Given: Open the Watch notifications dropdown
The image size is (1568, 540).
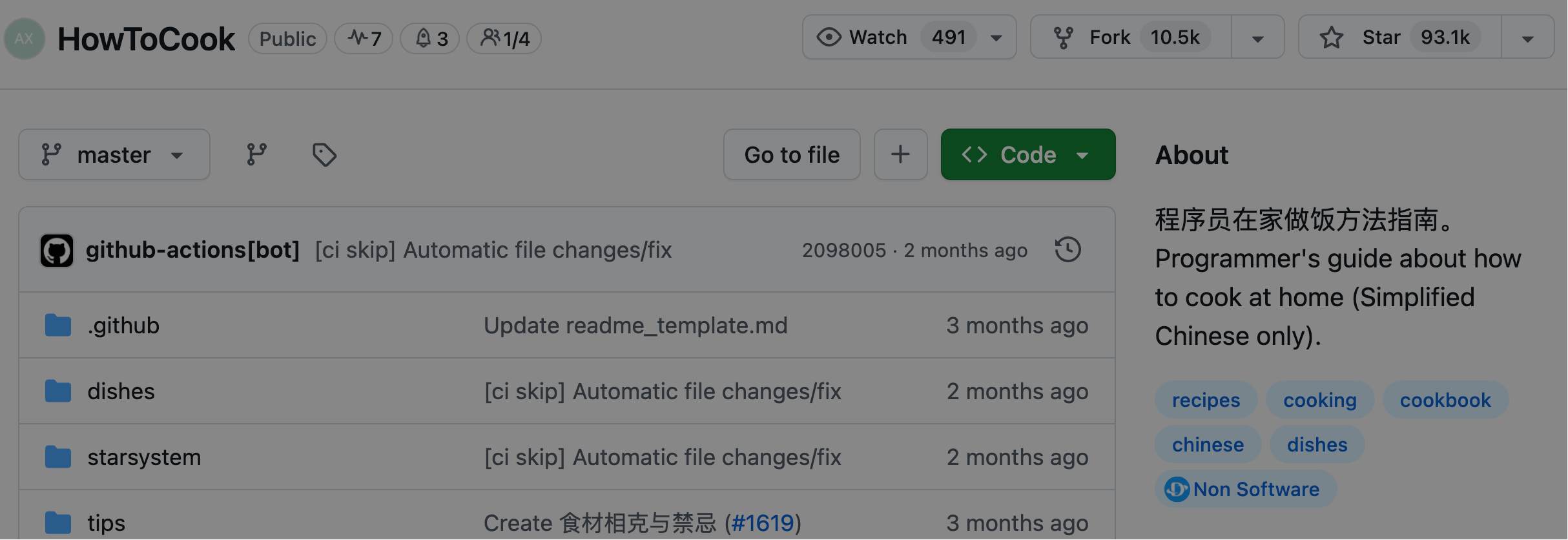Looking at the screenshot, I should (909, 37).
